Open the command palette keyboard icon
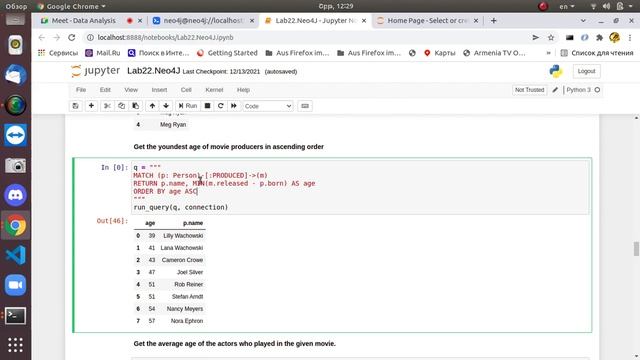This screenshot has width=640, height=360. click(x=305, y=106)
